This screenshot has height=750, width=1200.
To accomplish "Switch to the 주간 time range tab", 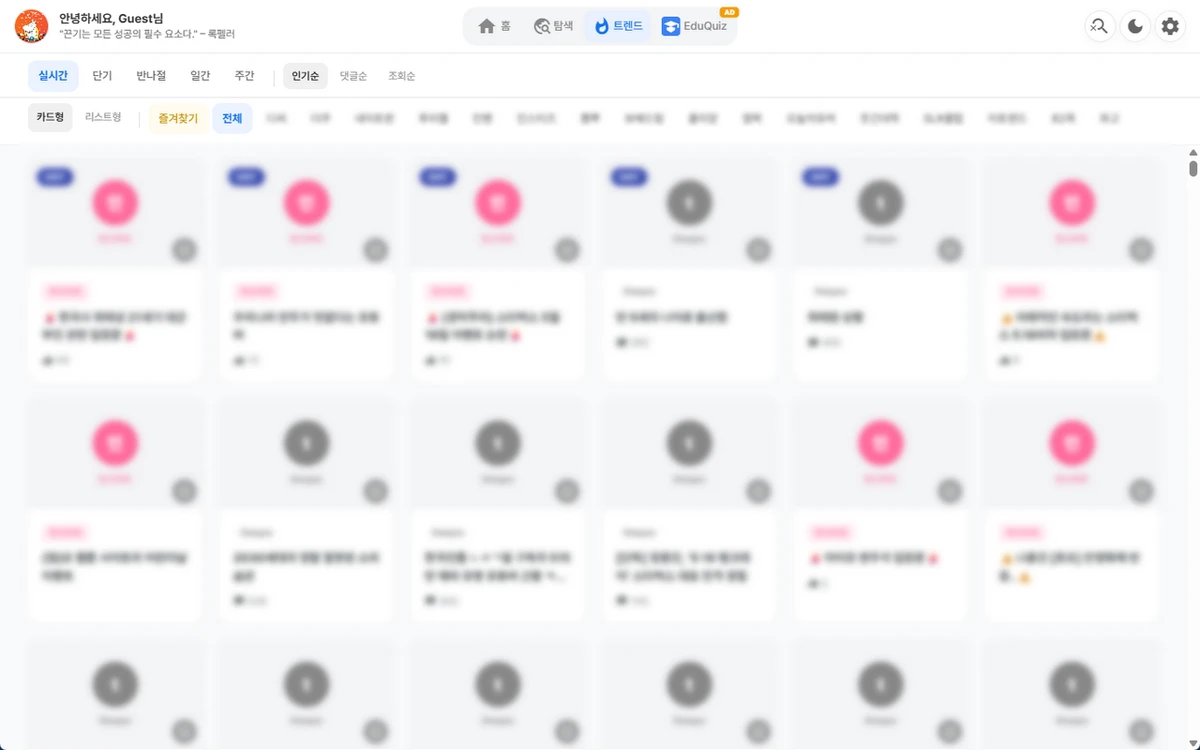I will click(244, 76).
